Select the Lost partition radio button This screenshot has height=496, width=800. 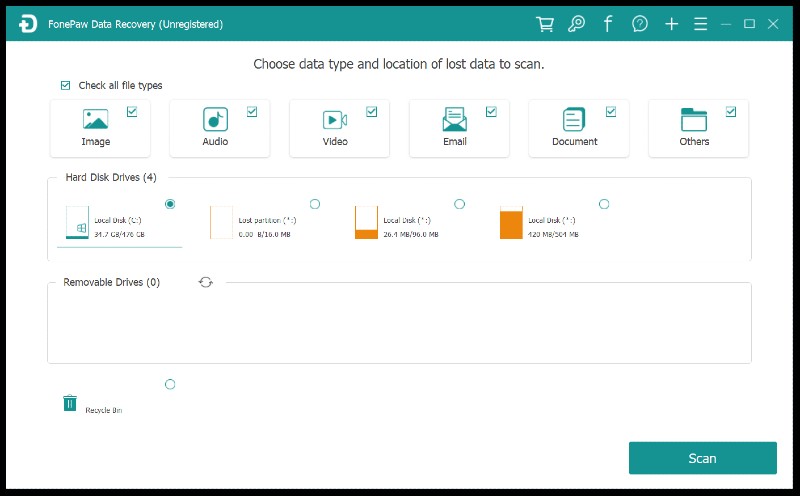(x=315, y=204)
